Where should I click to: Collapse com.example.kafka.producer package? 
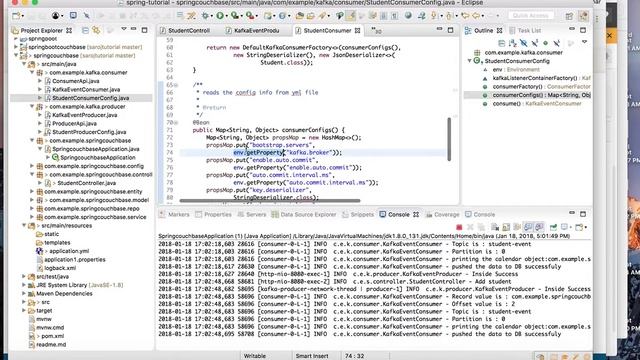(32, 106)
